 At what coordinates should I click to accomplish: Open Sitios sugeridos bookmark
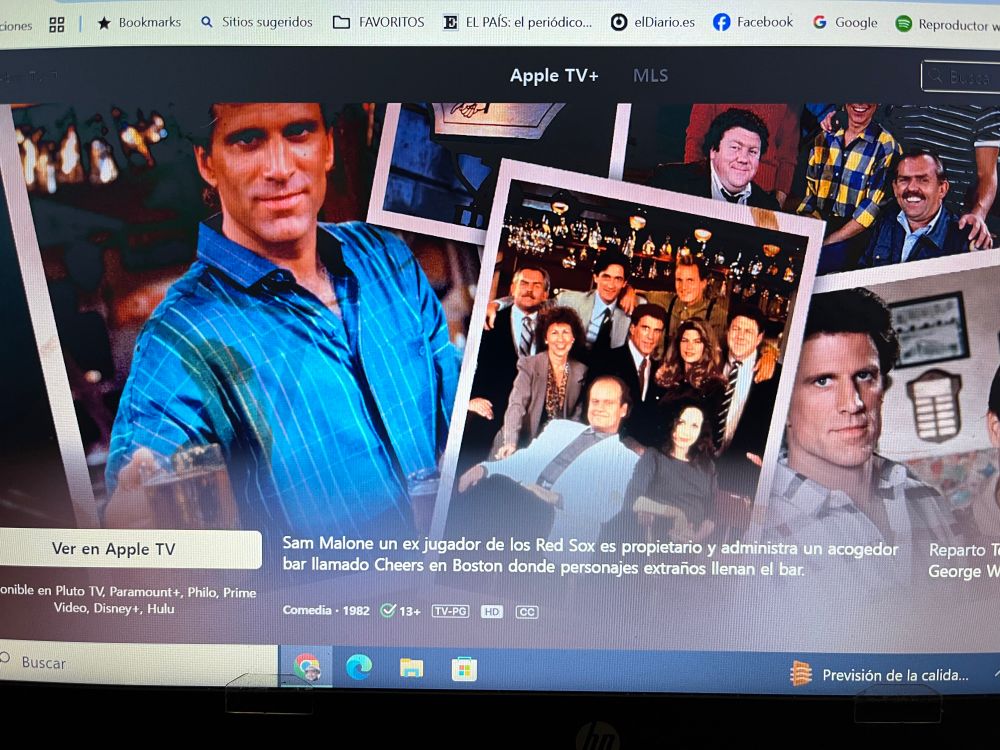[256, 22]
